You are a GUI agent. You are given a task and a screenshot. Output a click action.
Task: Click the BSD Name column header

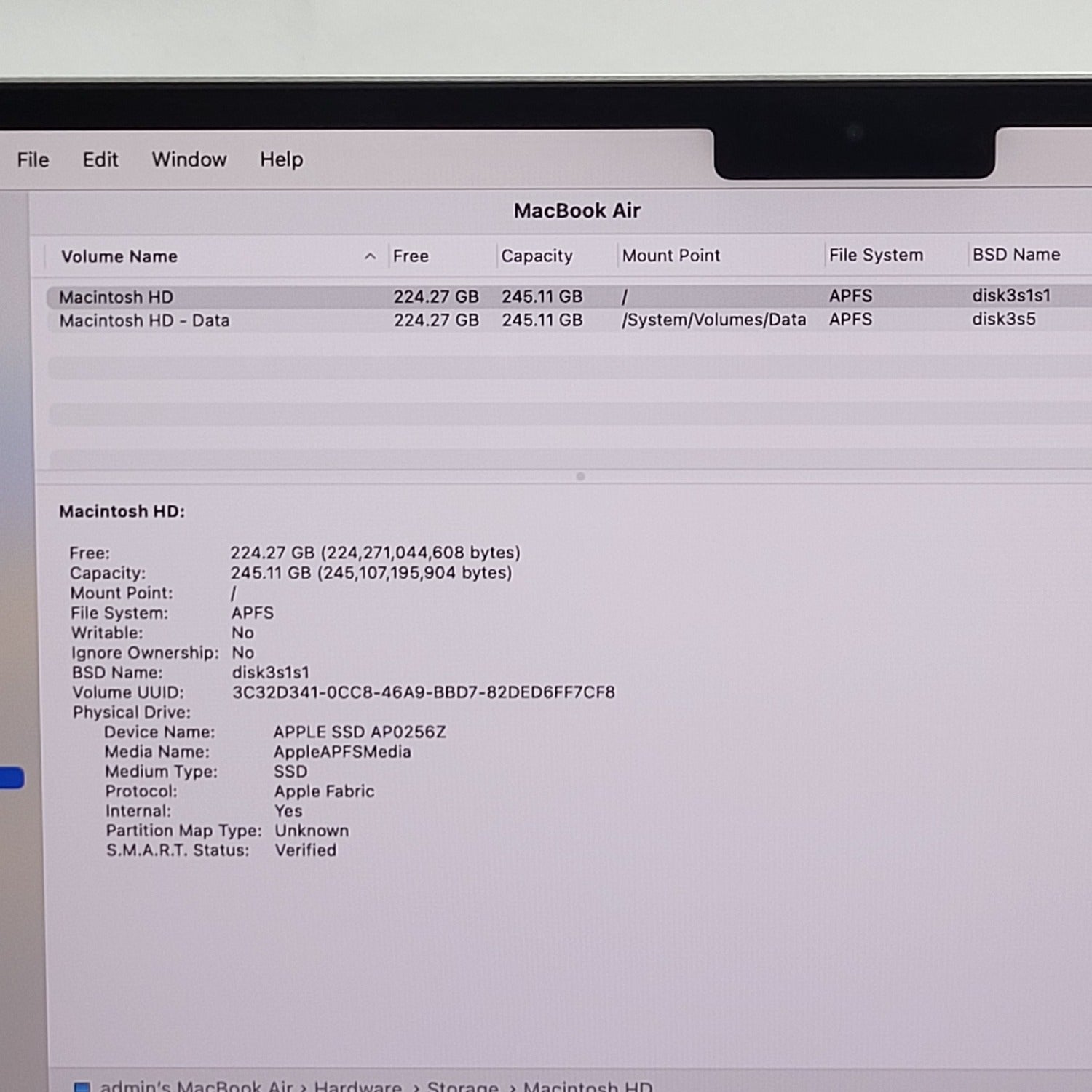coord(1016,255)
